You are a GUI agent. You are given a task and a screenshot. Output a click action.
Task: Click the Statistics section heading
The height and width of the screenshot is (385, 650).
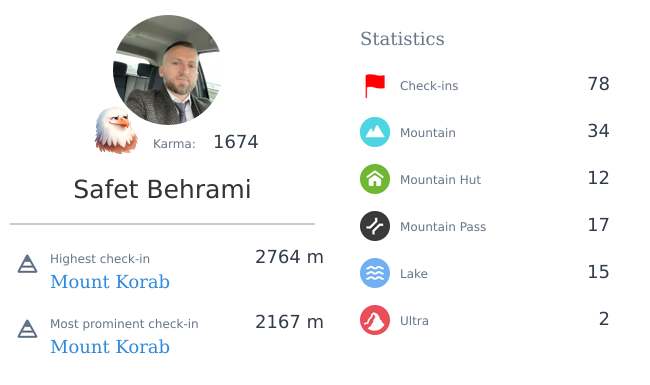tap(402, 39)
